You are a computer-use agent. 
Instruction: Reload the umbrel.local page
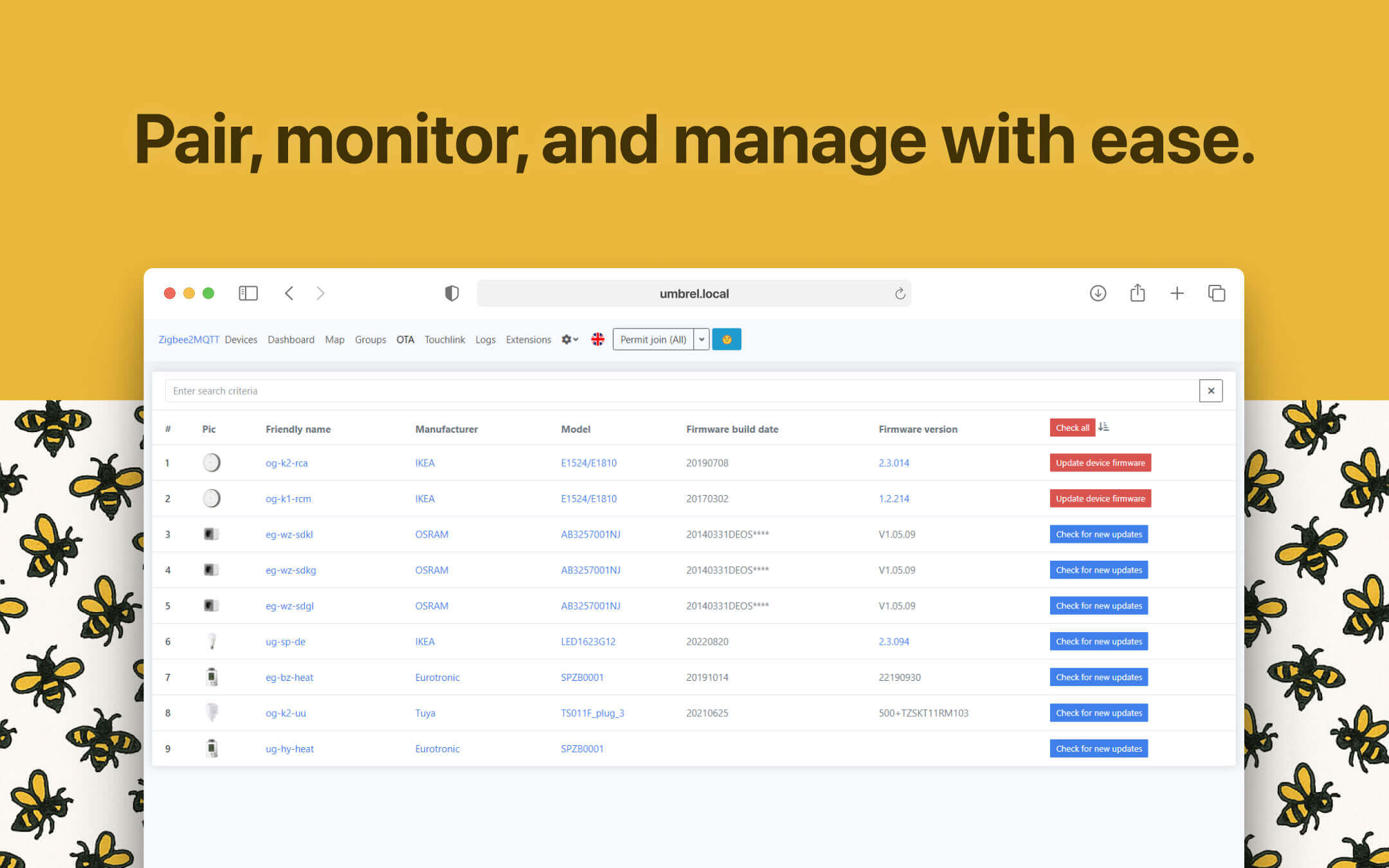[900, 294]
